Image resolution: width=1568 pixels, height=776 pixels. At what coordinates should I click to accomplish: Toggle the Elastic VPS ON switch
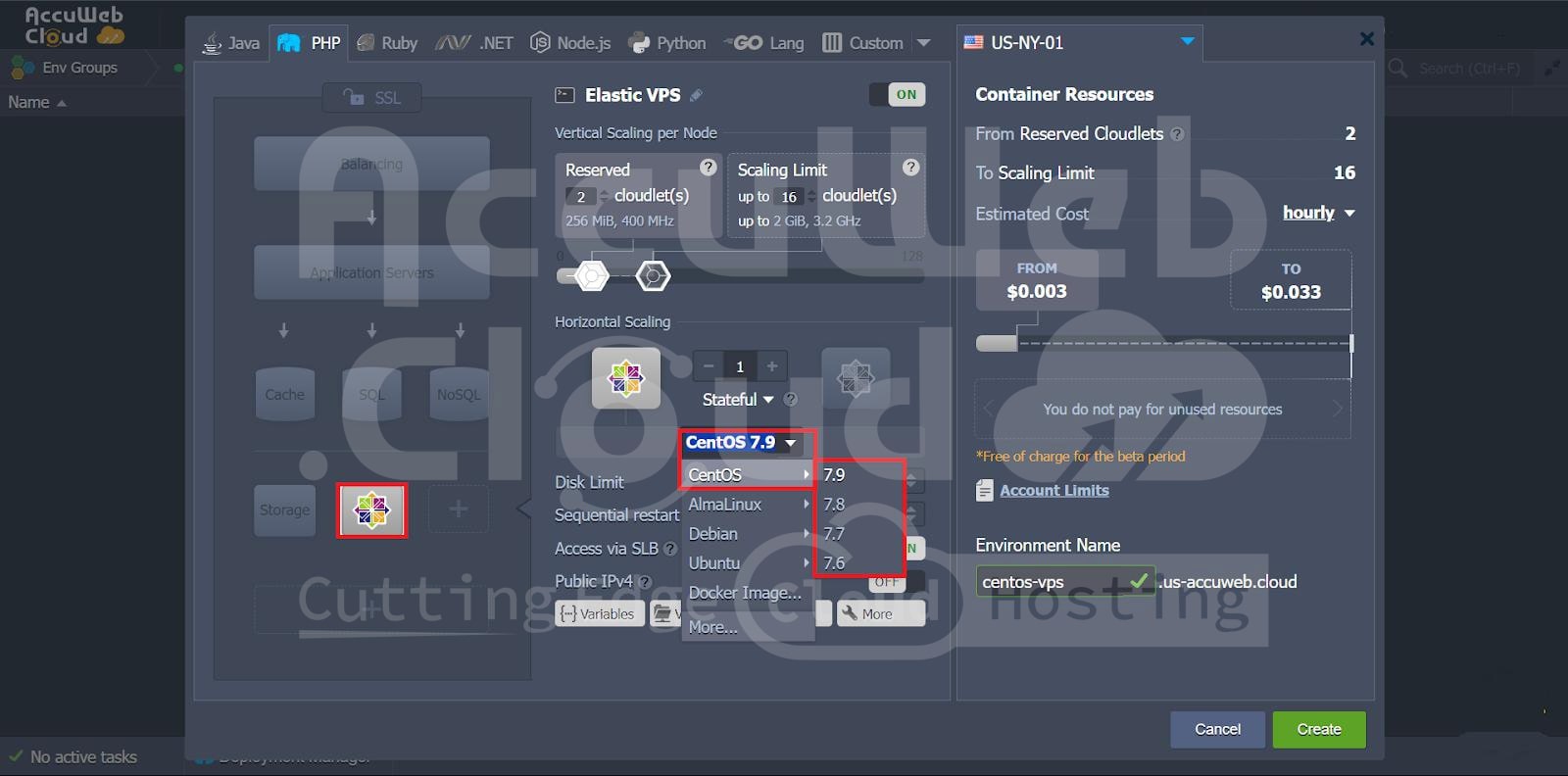pos(897,95)
